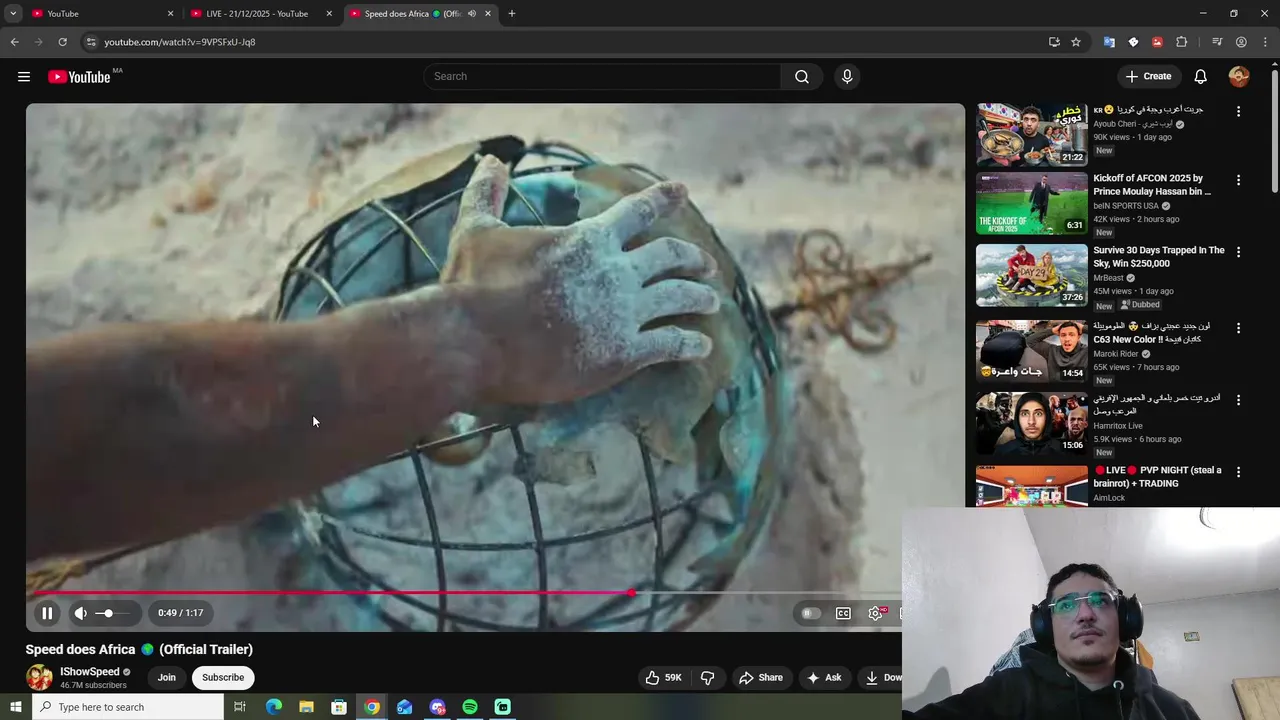Open the Google Translate extension icon

(1109, 42)
